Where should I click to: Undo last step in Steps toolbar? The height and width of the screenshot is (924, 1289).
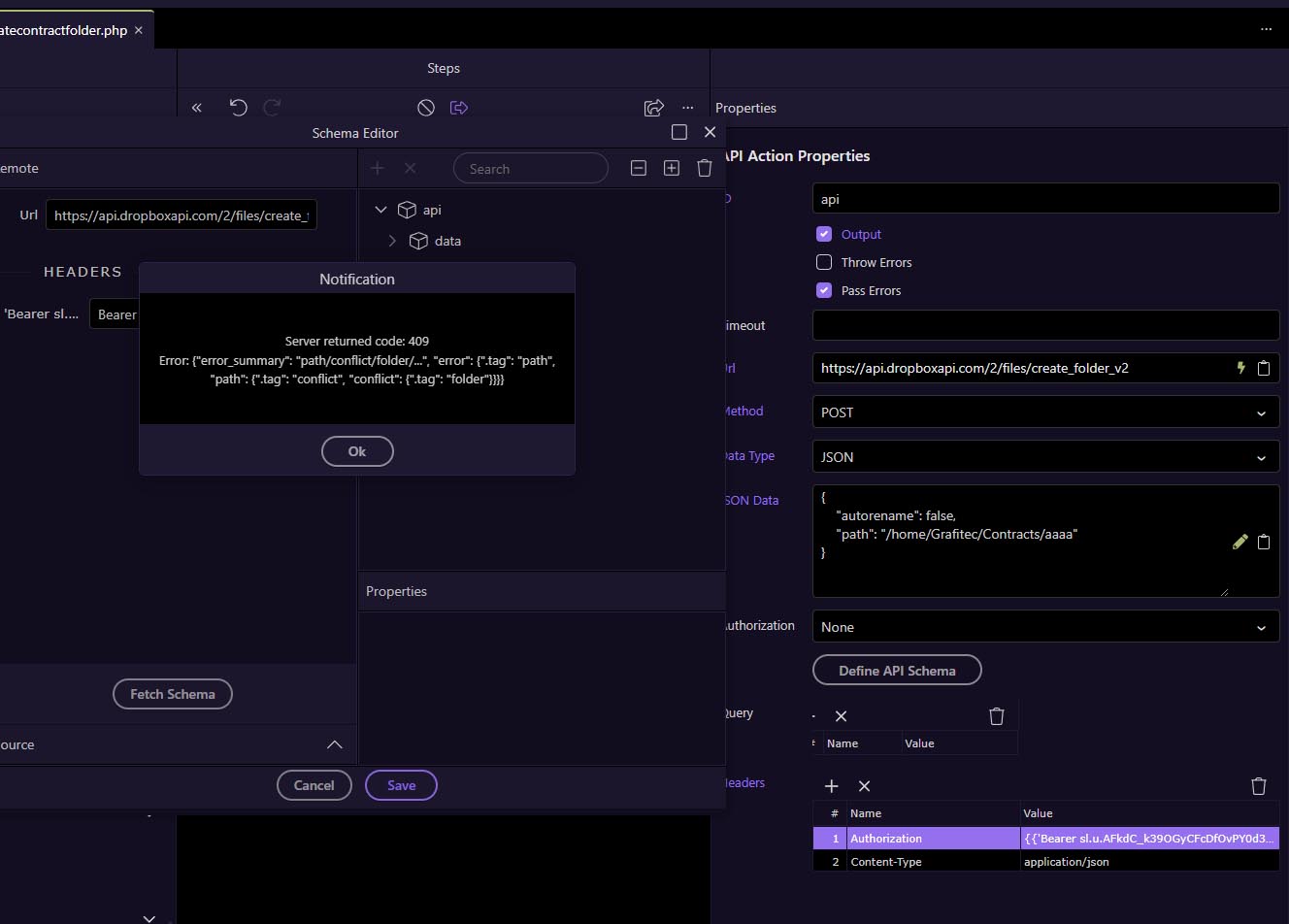pyautogui.click(x=239, y=108)
